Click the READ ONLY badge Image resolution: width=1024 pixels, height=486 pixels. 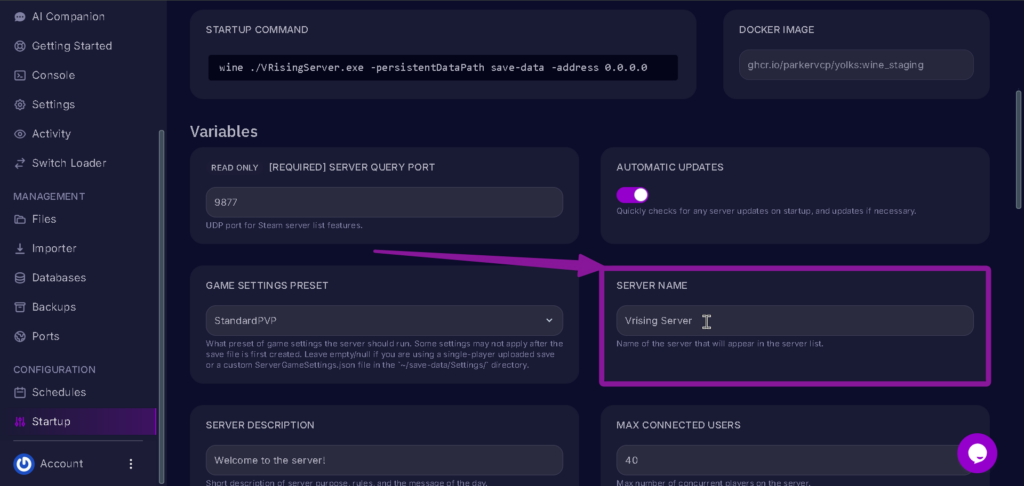click(235, 168)
